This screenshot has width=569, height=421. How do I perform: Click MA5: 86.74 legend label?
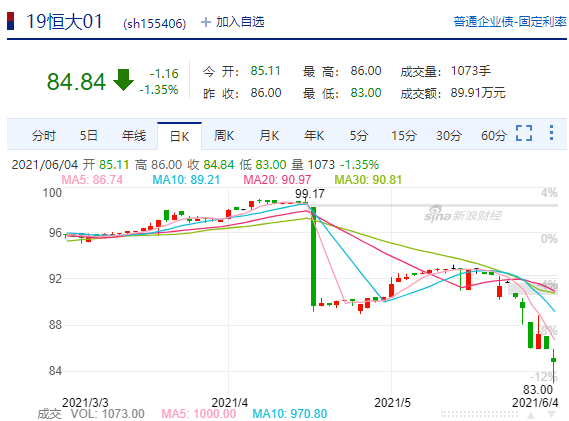pyautogui.click(x=92, y=180)
